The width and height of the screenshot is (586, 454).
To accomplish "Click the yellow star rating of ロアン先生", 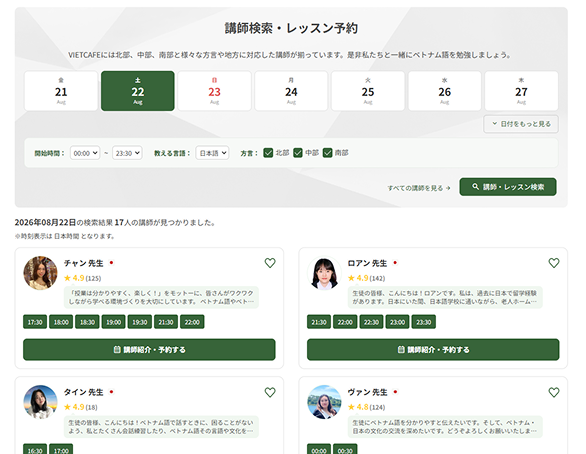I will click(x=366, y=278).
